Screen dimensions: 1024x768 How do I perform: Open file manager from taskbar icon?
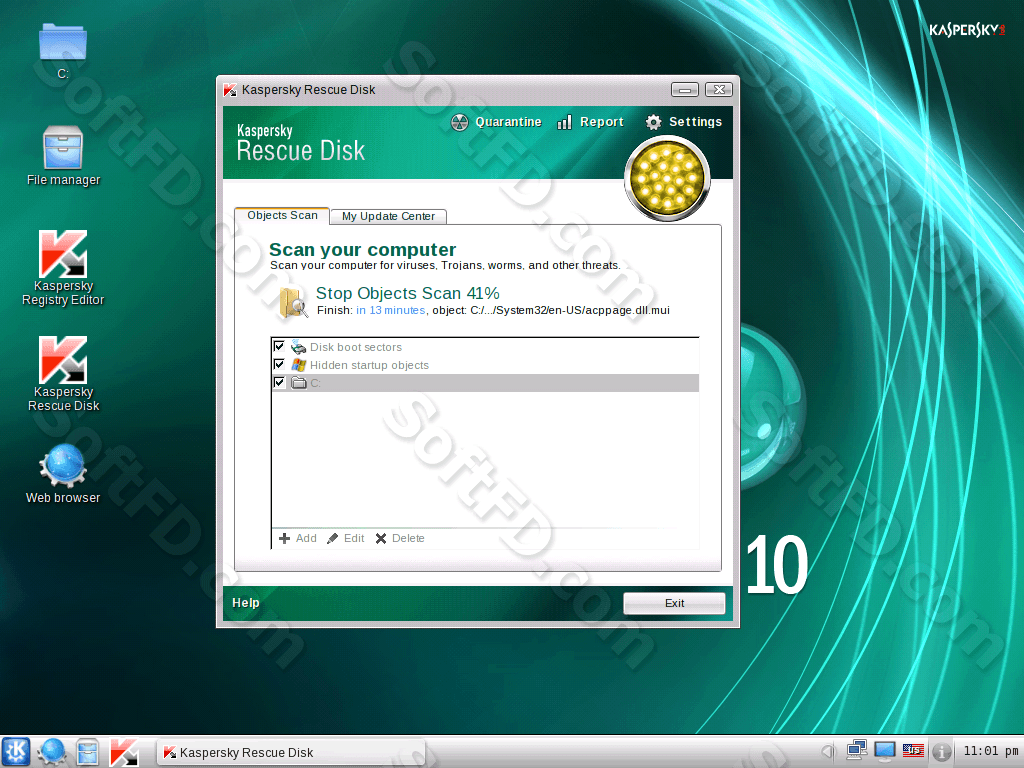click(88, 752)
